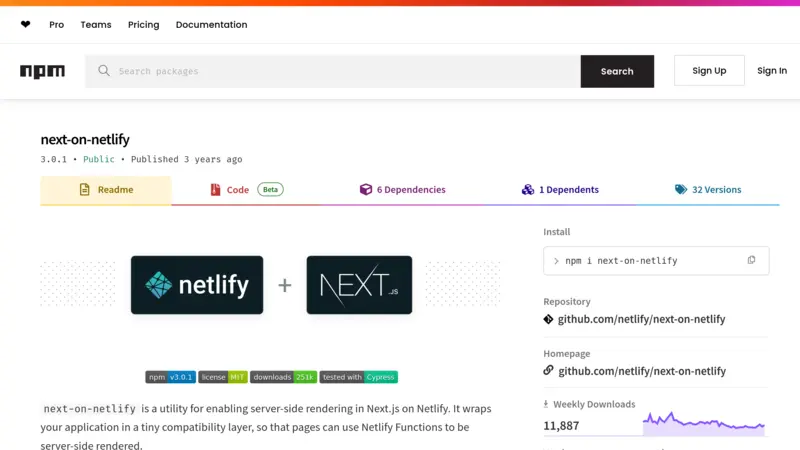
Task: Open Repository github.com/netlify/next-on-netlify link
Action: click(641, 319)
